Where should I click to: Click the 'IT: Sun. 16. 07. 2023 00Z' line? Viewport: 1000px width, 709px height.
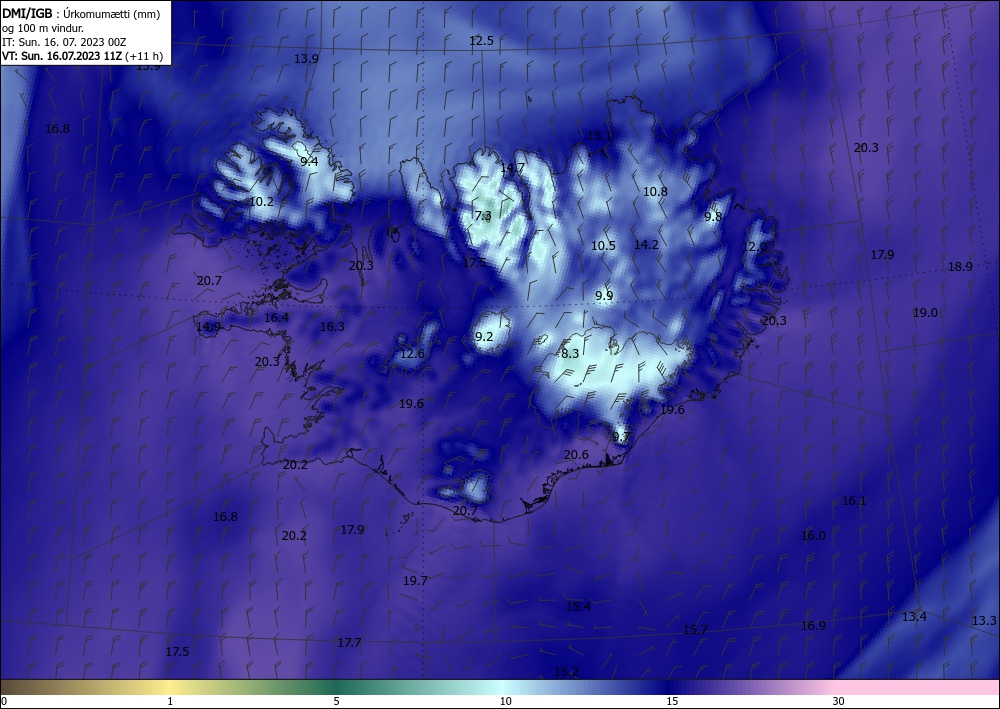click(x=64, y=42)
